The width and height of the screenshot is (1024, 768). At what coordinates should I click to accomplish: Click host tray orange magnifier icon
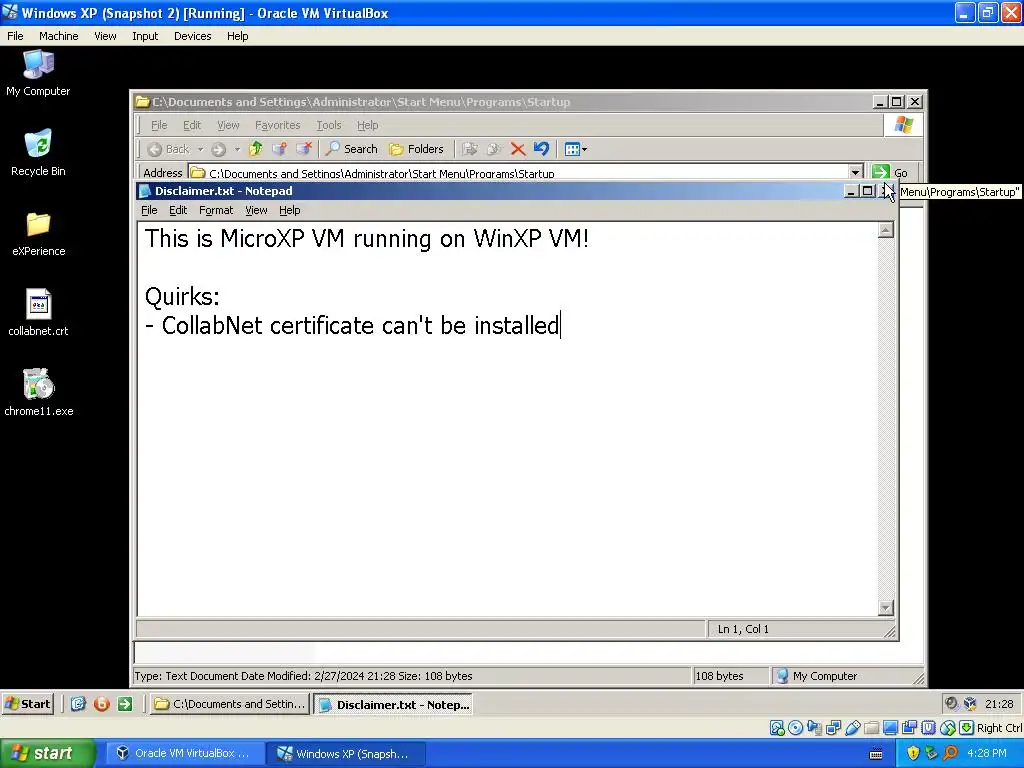pyautogui.click(x=950, y=754)
